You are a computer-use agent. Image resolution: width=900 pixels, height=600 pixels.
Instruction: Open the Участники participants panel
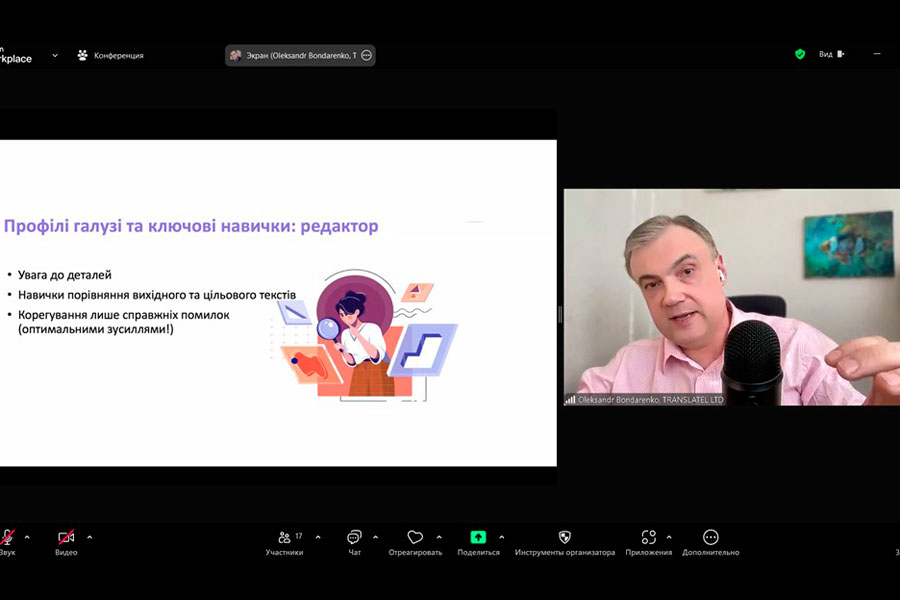point(285,542)
